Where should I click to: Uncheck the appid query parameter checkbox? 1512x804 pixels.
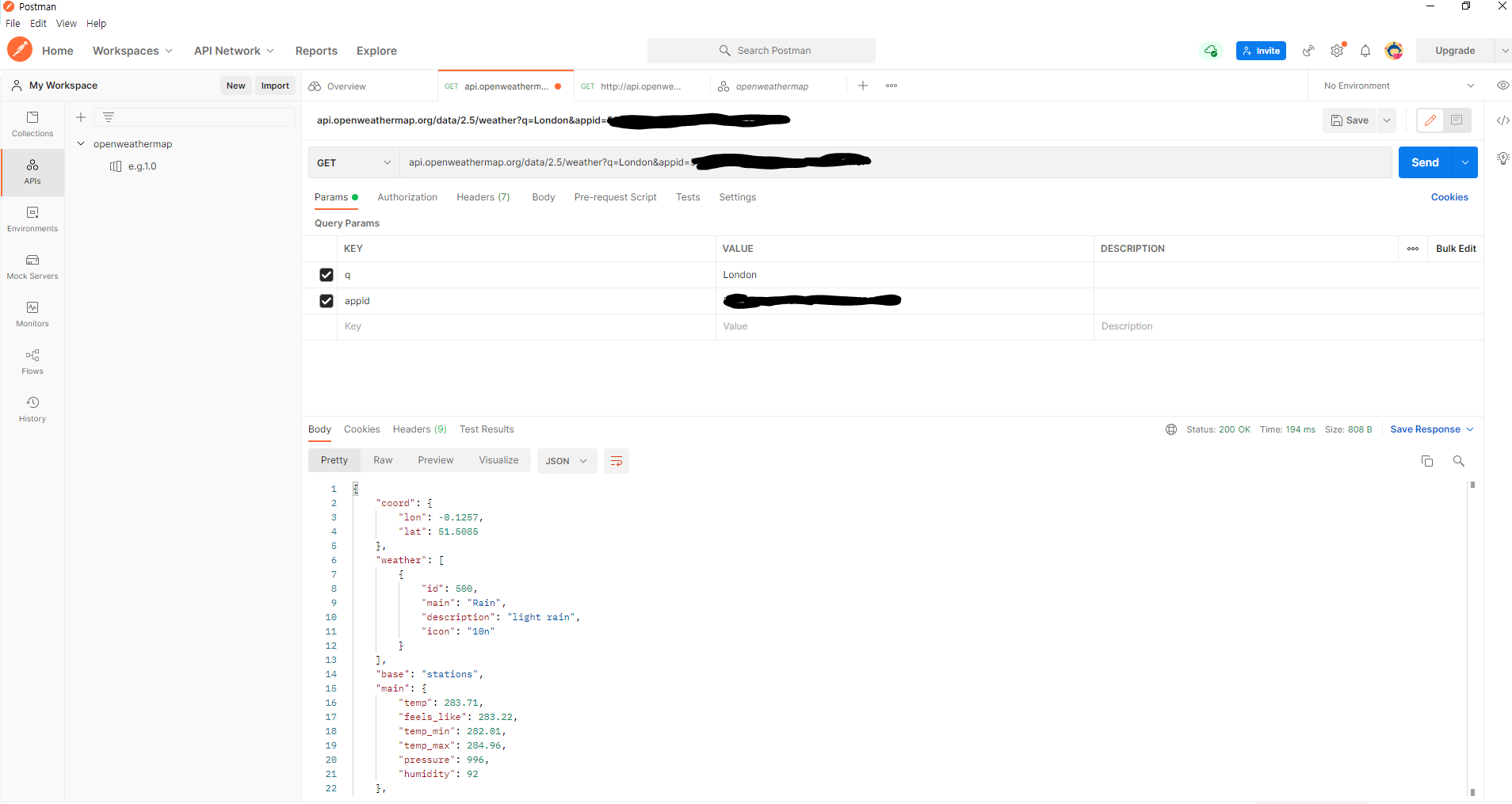[x=326, y=301]
